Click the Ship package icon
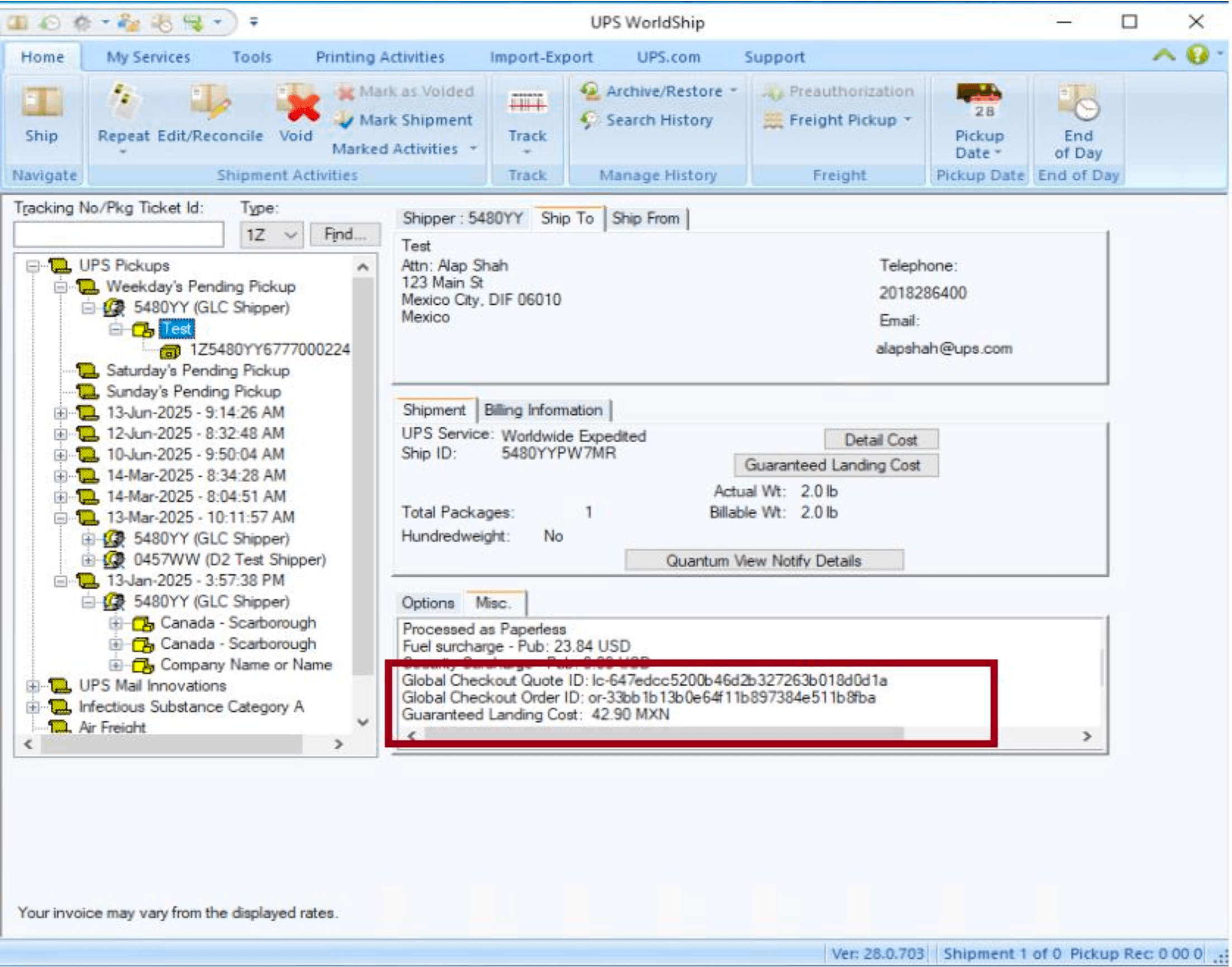1232x967 pixels. tap(42, 103)
